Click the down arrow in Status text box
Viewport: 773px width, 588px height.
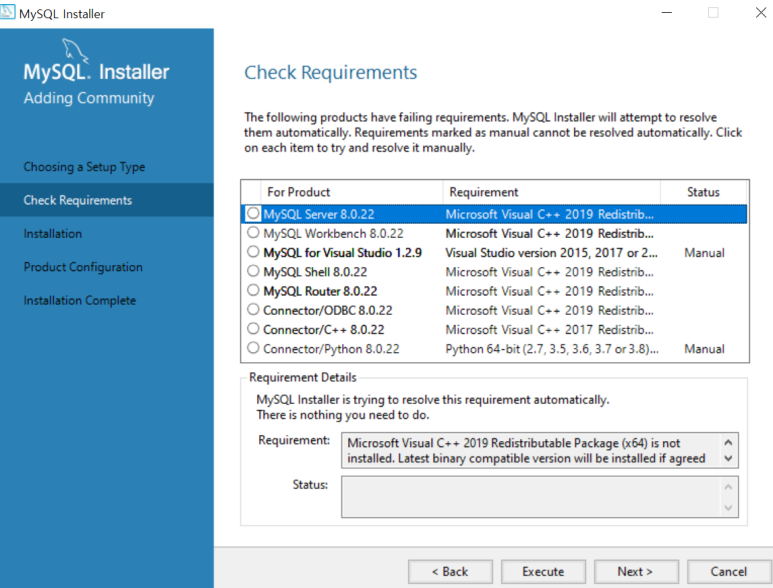[x=728, y=508]
